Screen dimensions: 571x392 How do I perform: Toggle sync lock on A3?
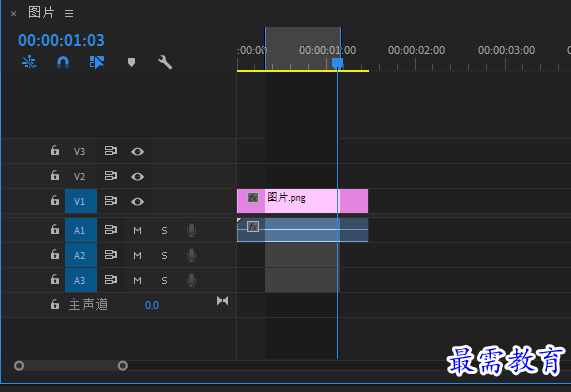point(111,279)
